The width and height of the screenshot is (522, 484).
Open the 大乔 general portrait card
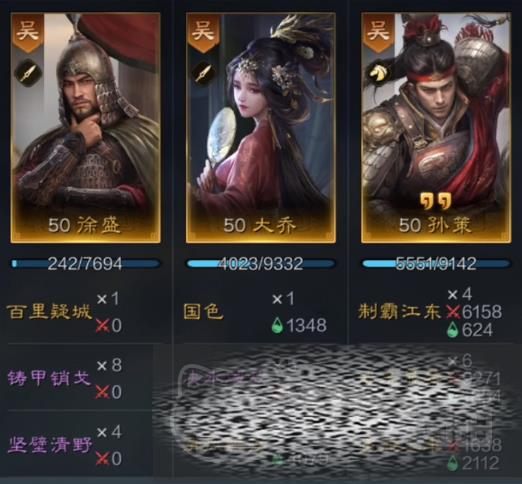pos(261,128)
